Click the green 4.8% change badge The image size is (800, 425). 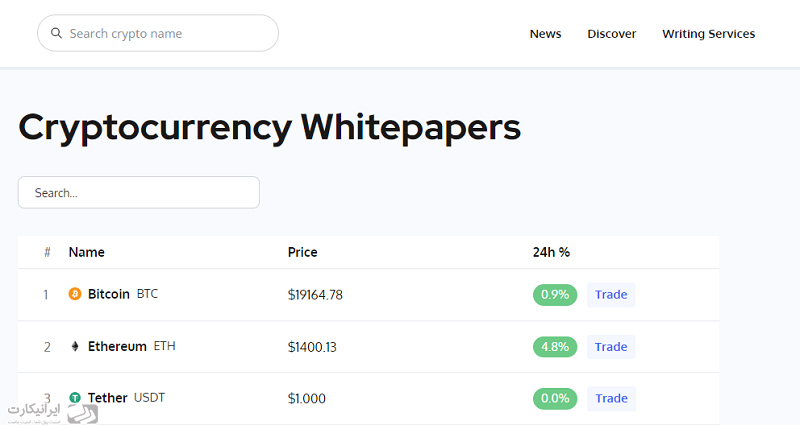click(555, 347)
